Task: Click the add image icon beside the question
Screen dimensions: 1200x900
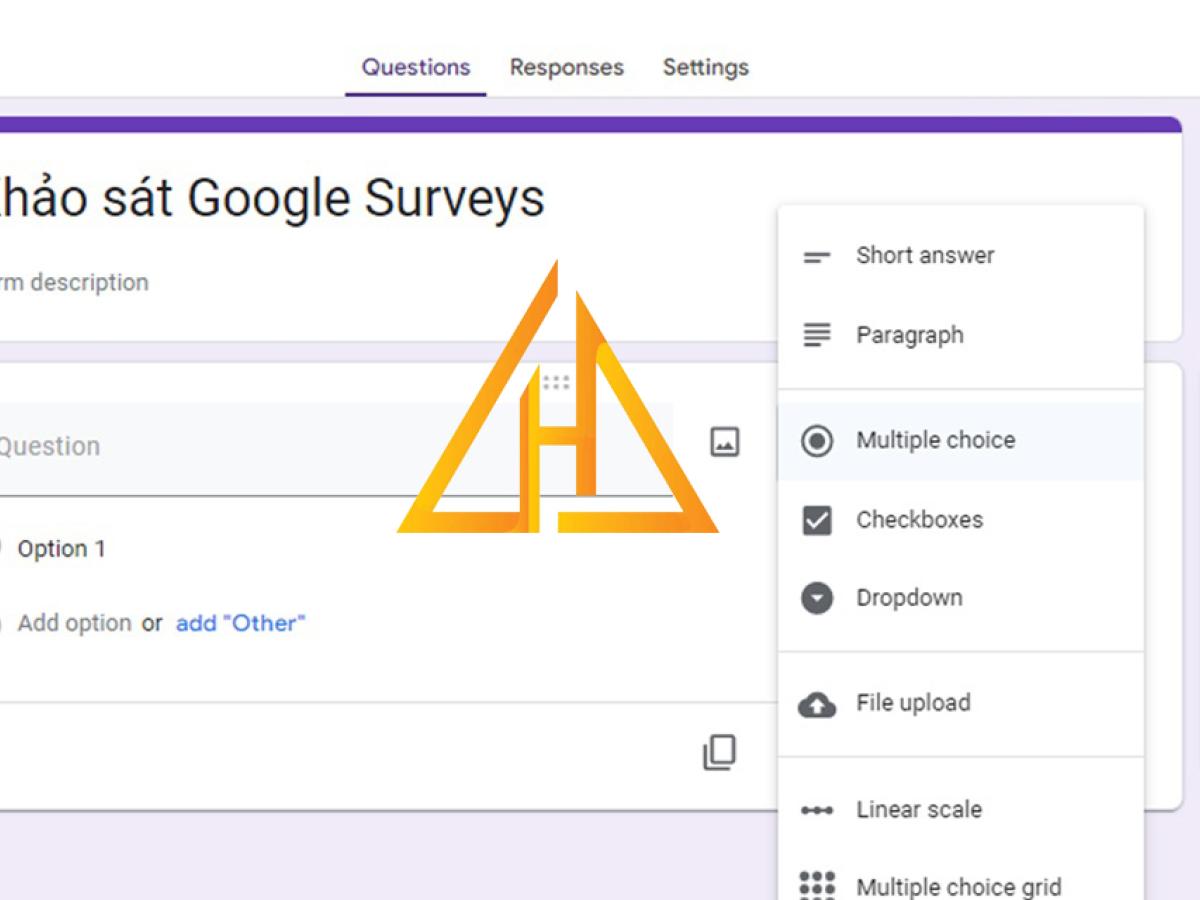Action: pos(724,441)
